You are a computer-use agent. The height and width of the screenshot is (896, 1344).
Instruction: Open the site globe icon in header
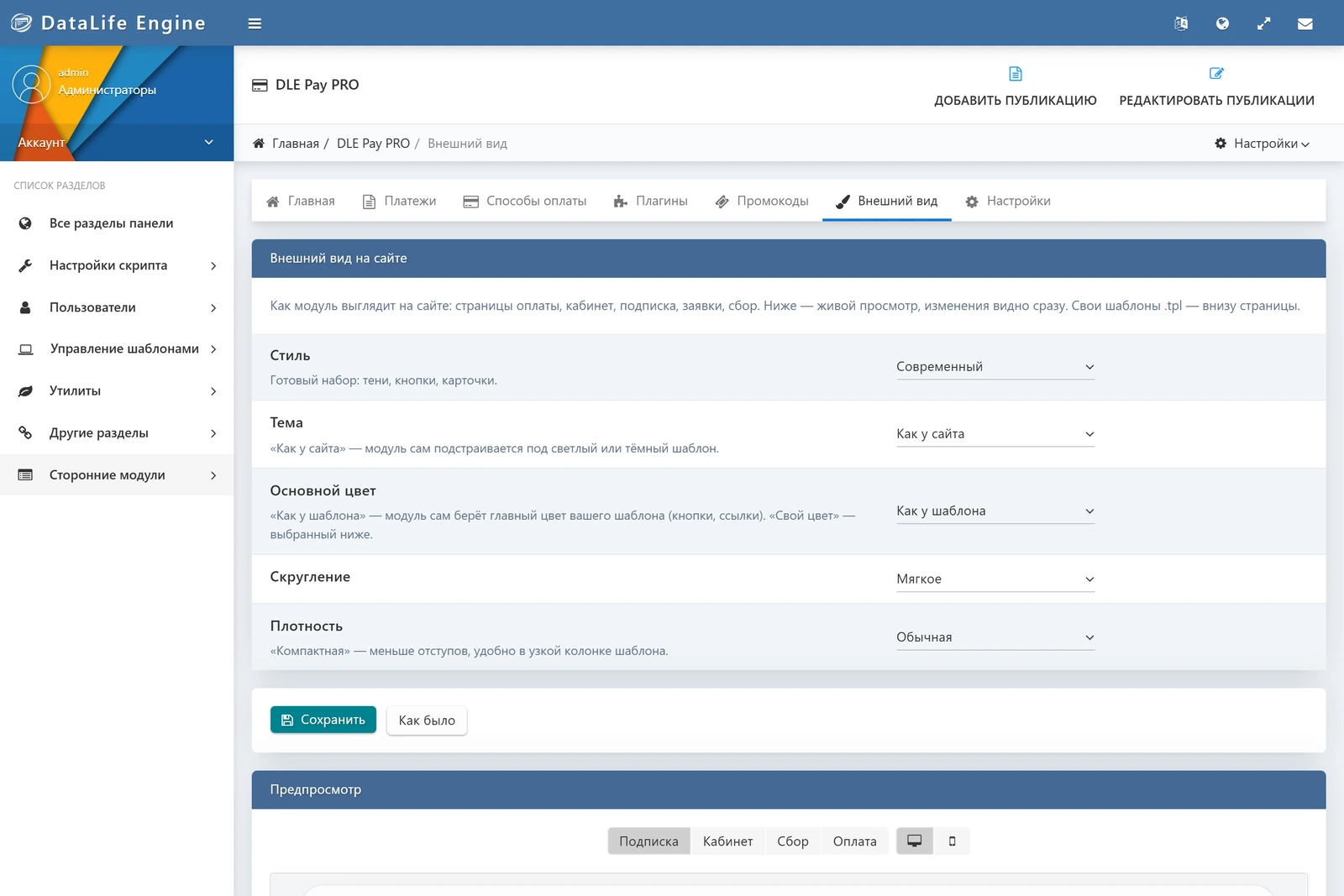pyautogui.click(x=1222, y=24)
